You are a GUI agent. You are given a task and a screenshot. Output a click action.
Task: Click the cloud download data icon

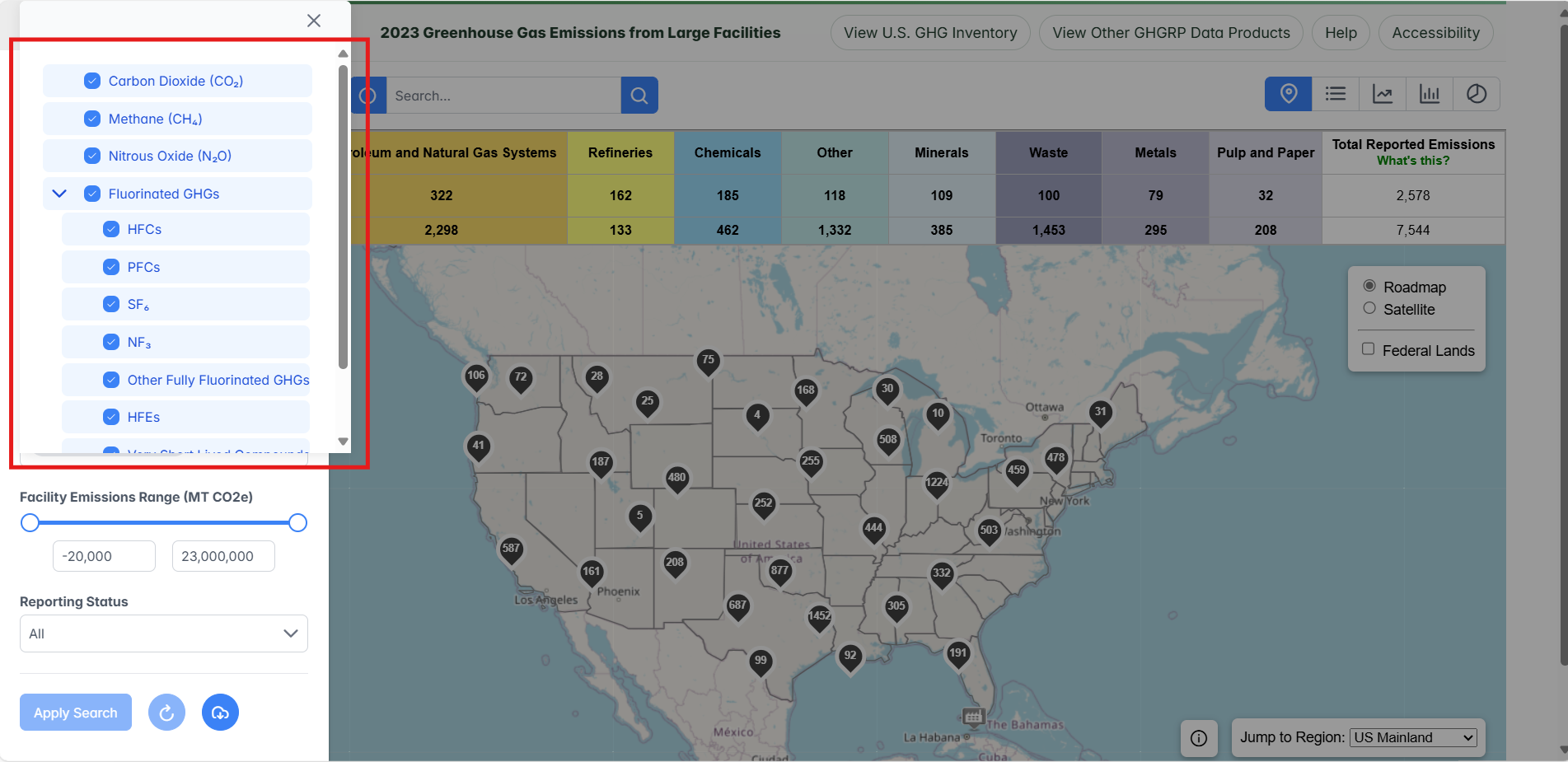(220, 712)
